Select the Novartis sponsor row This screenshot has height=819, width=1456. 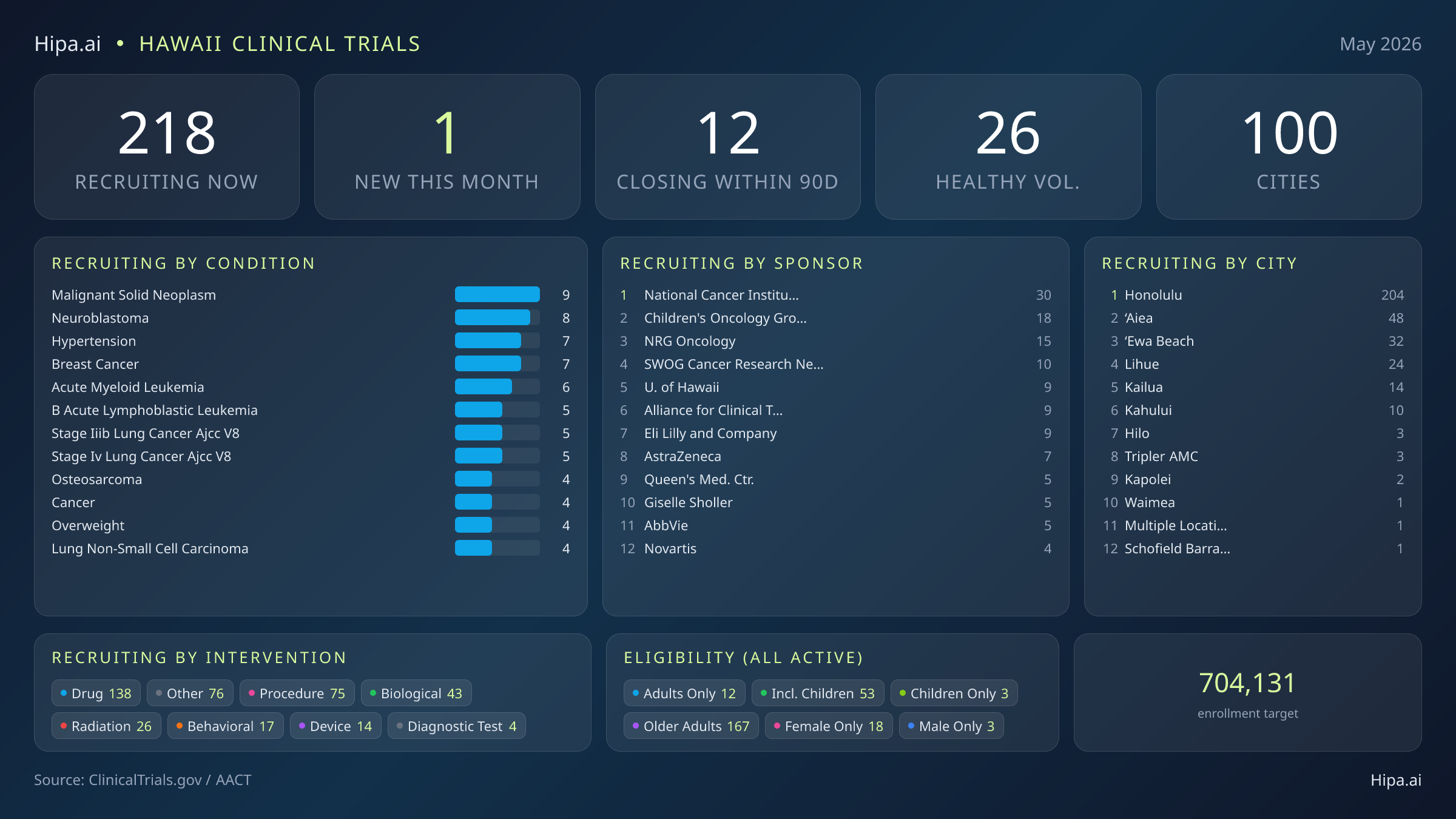[x=835, y=548]
